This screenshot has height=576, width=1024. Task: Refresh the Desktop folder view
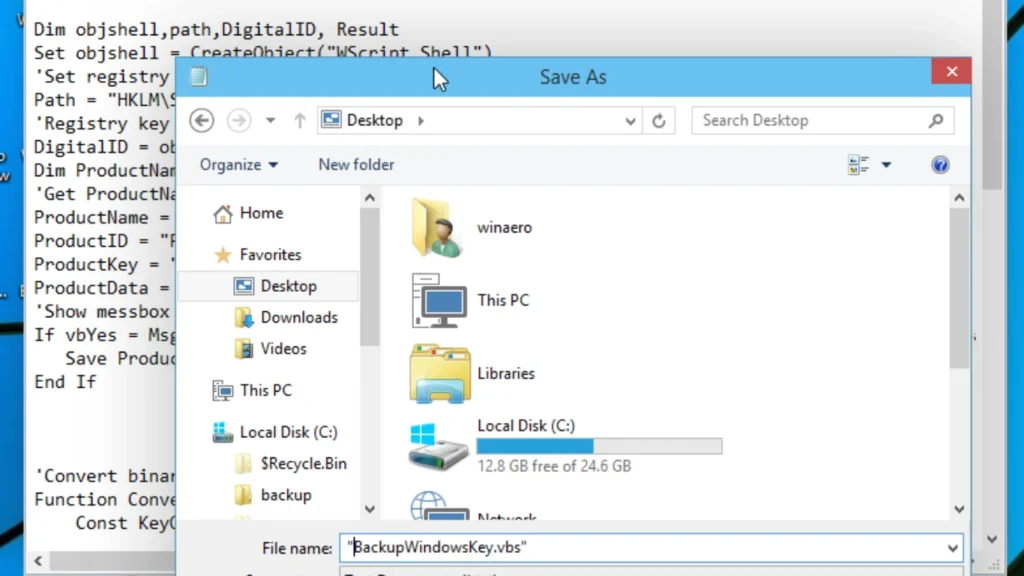coord(659,120)
